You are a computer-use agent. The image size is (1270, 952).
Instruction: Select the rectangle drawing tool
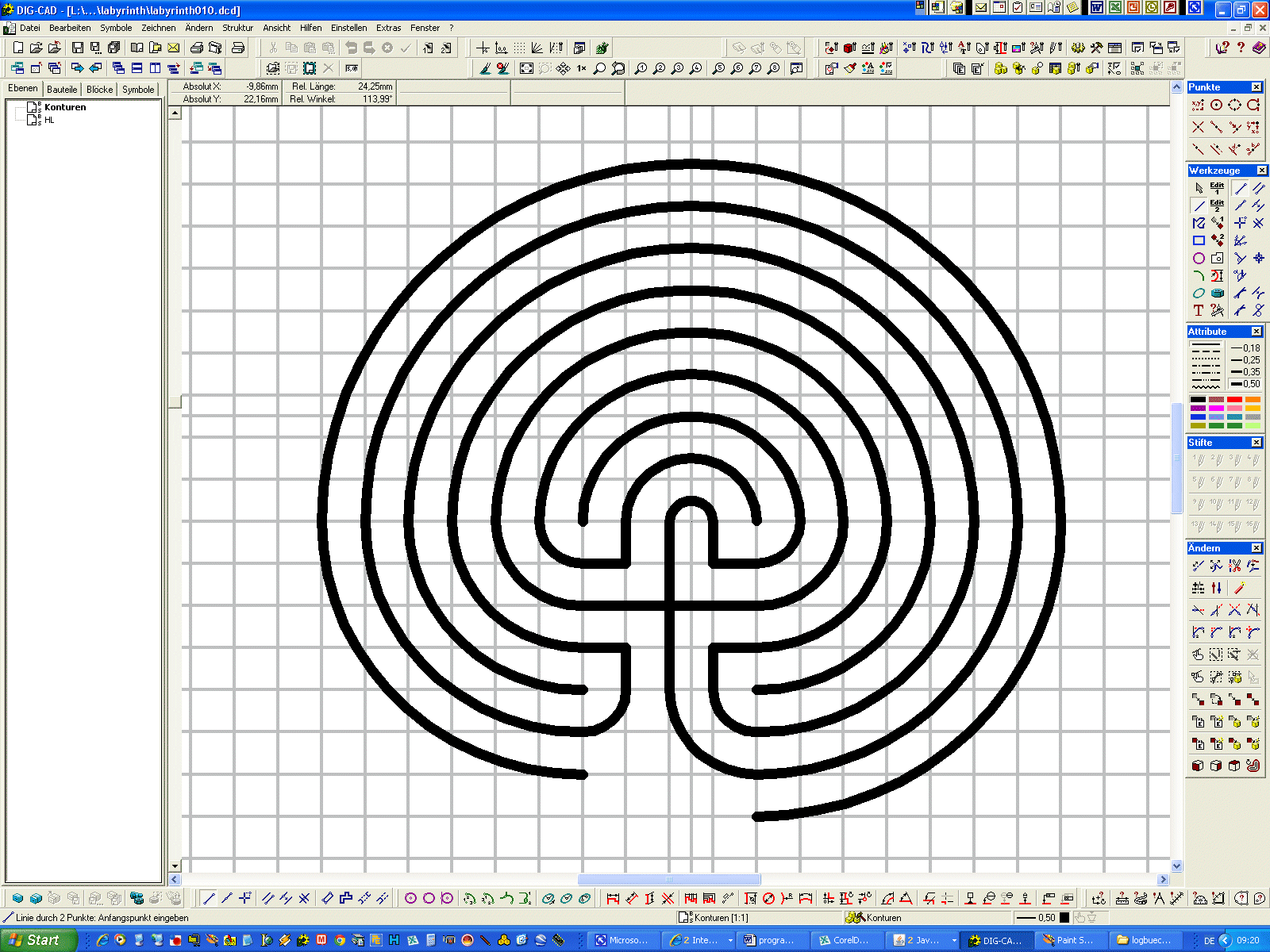click(1199, 240)
